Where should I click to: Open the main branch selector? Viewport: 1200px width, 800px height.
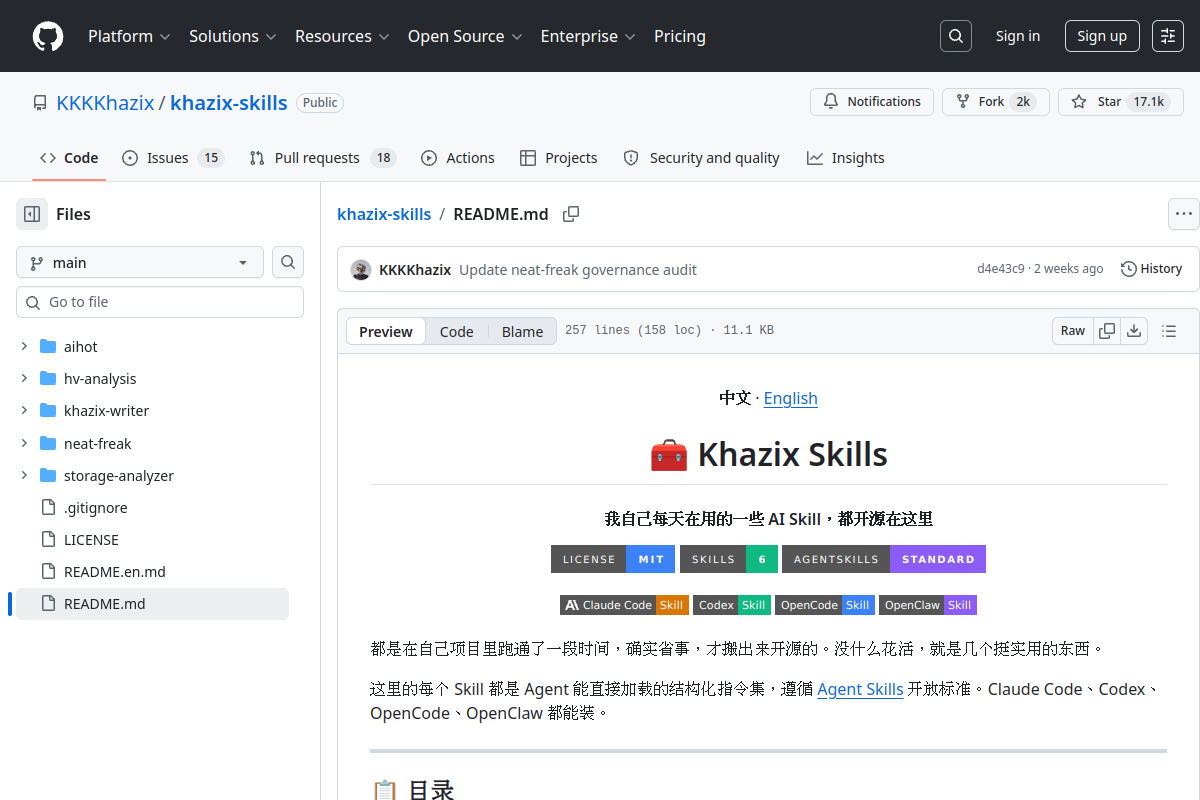click(140, 262)
